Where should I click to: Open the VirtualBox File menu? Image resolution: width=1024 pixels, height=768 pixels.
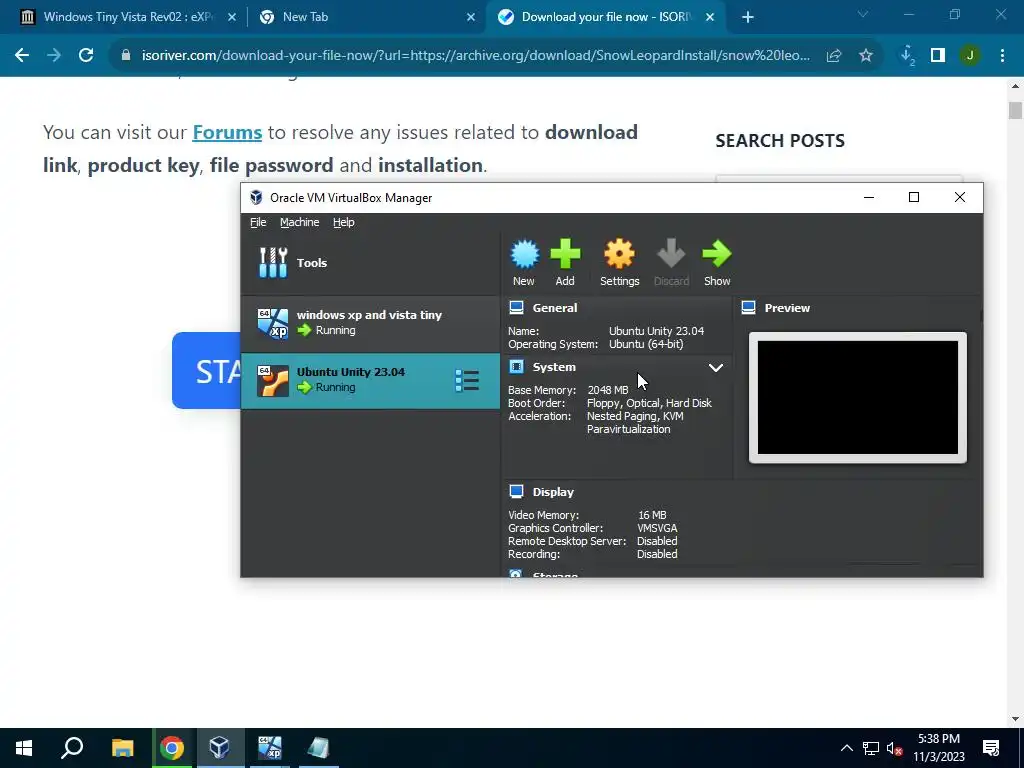tap(258, 222)
